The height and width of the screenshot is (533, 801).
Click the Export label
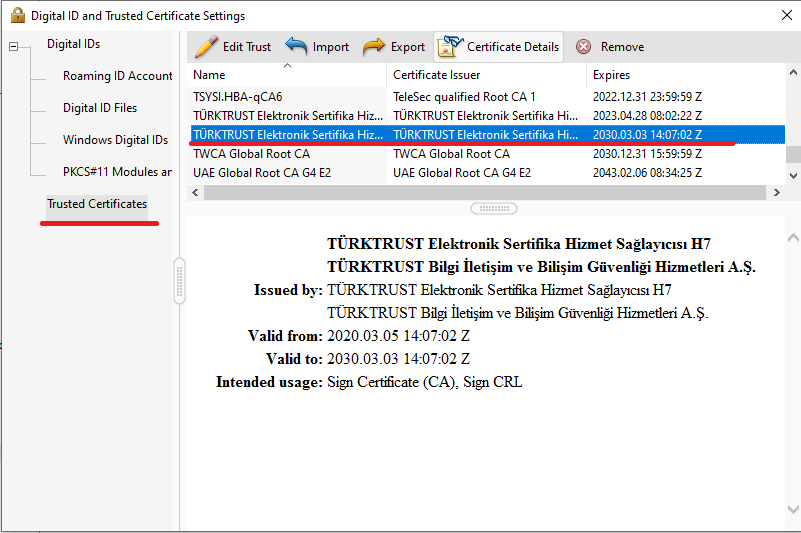tap(408, 47)
